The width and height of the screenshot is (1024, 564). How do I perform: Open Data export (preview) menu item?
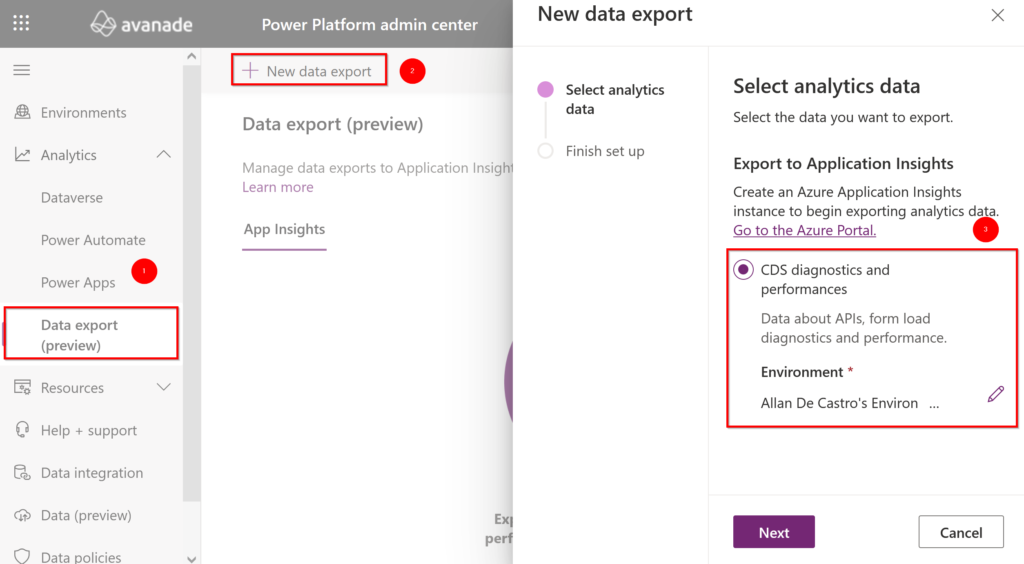[91, 334]
